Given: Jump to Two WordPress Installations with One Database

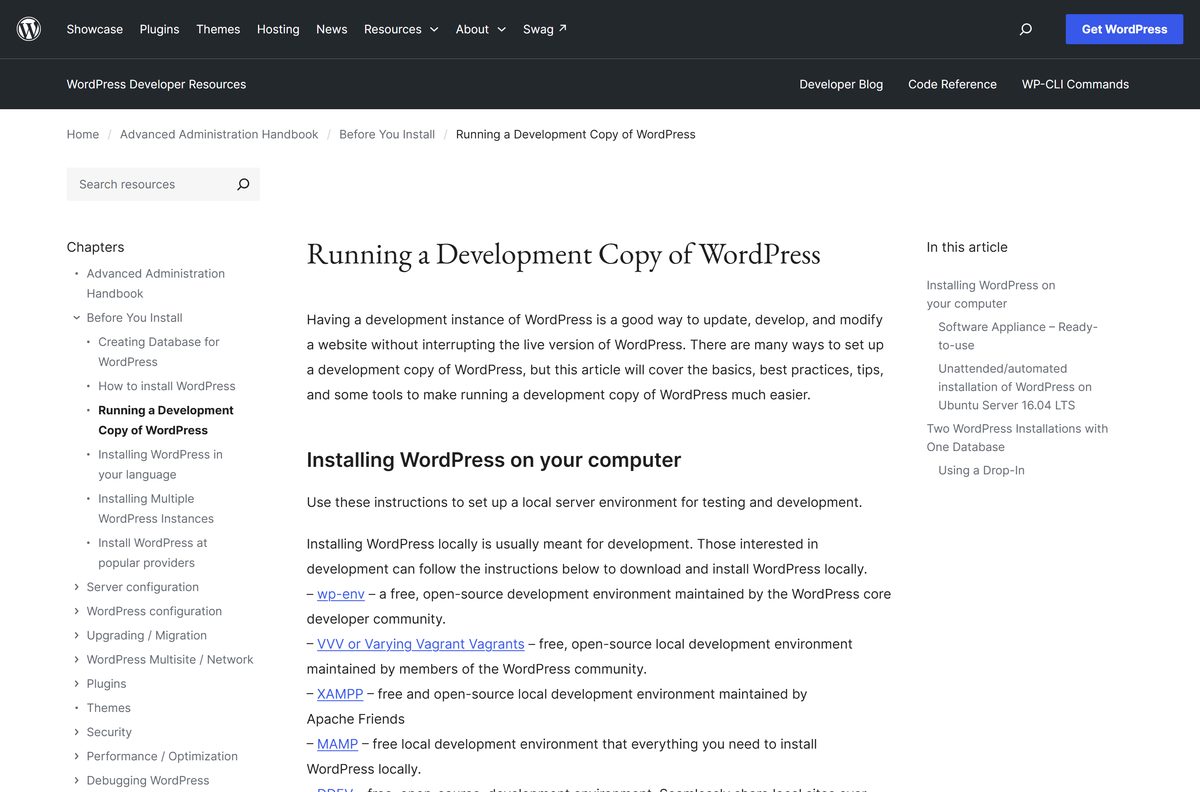Looking at the screenshot, I should (x=1017, y=438).
